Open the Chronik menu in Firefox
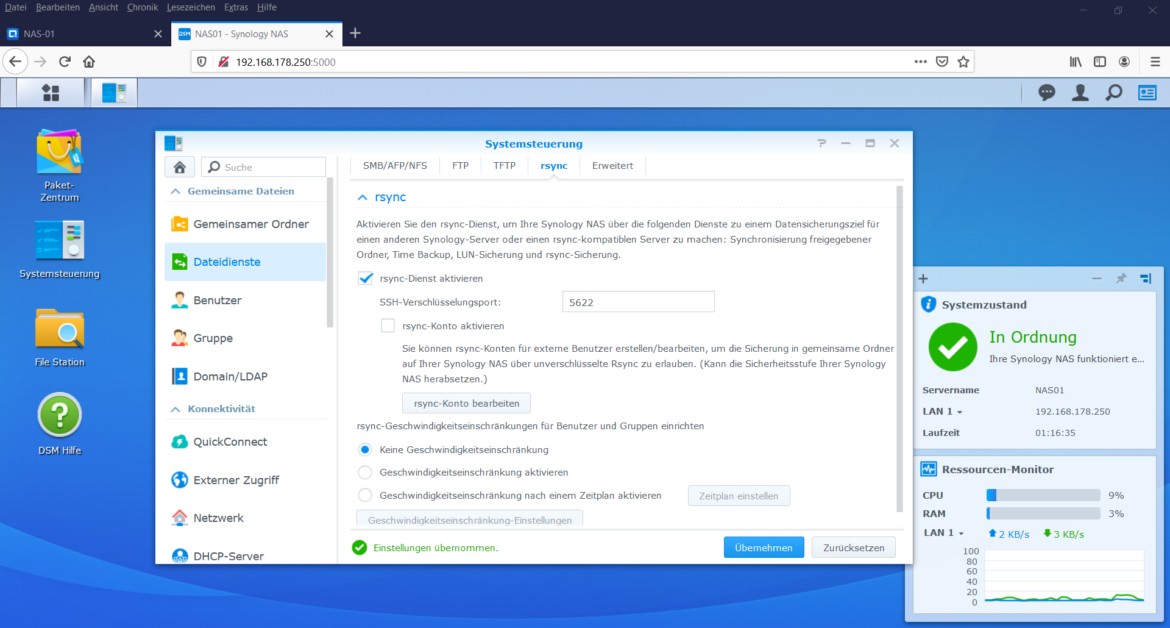The width and height of the screenshot is (1170, 628). 142,7
